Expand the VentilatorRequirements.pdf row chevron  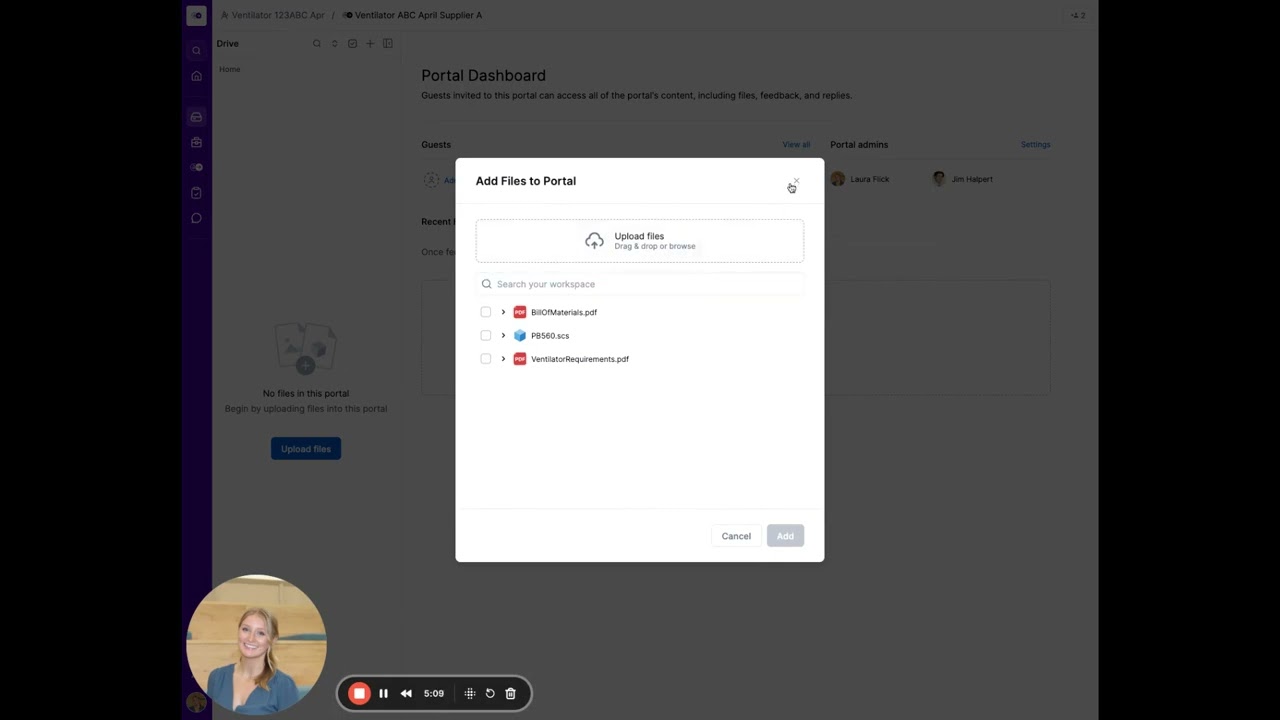[503, 358]
